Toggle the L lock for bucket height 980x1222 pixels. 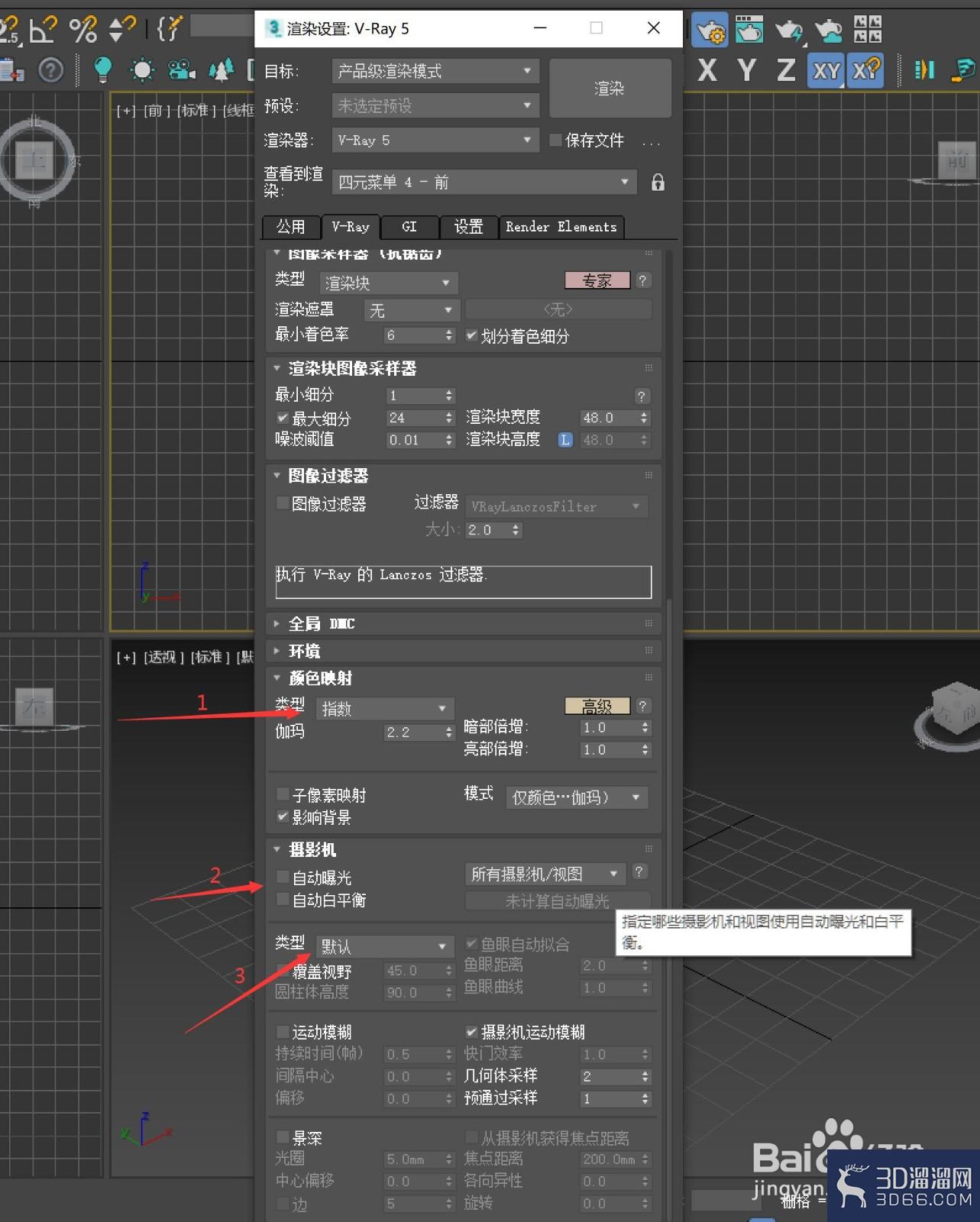pyautogui.click(x=565, y=440)
